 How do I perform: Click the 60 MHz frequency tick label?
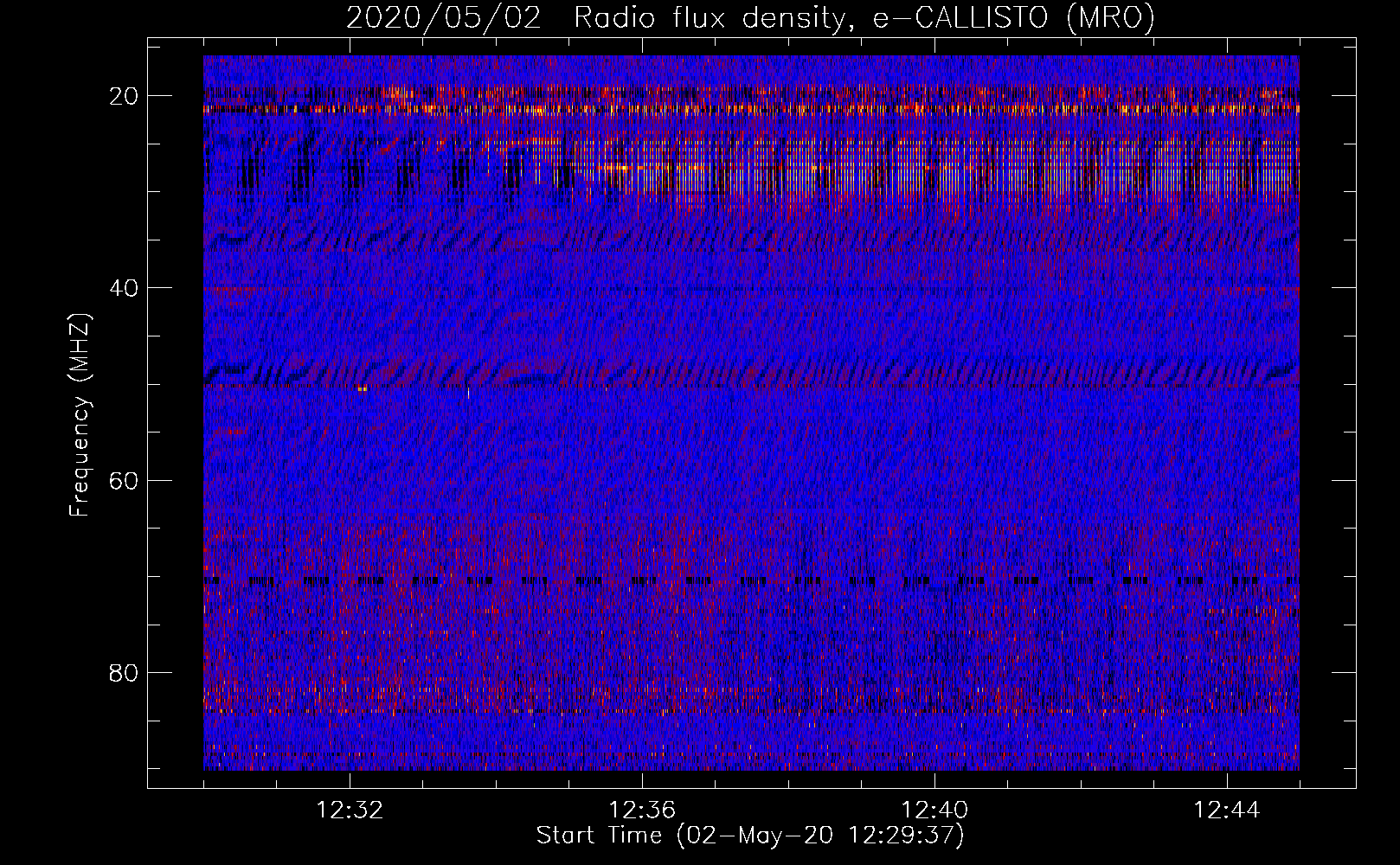[124, 480]
